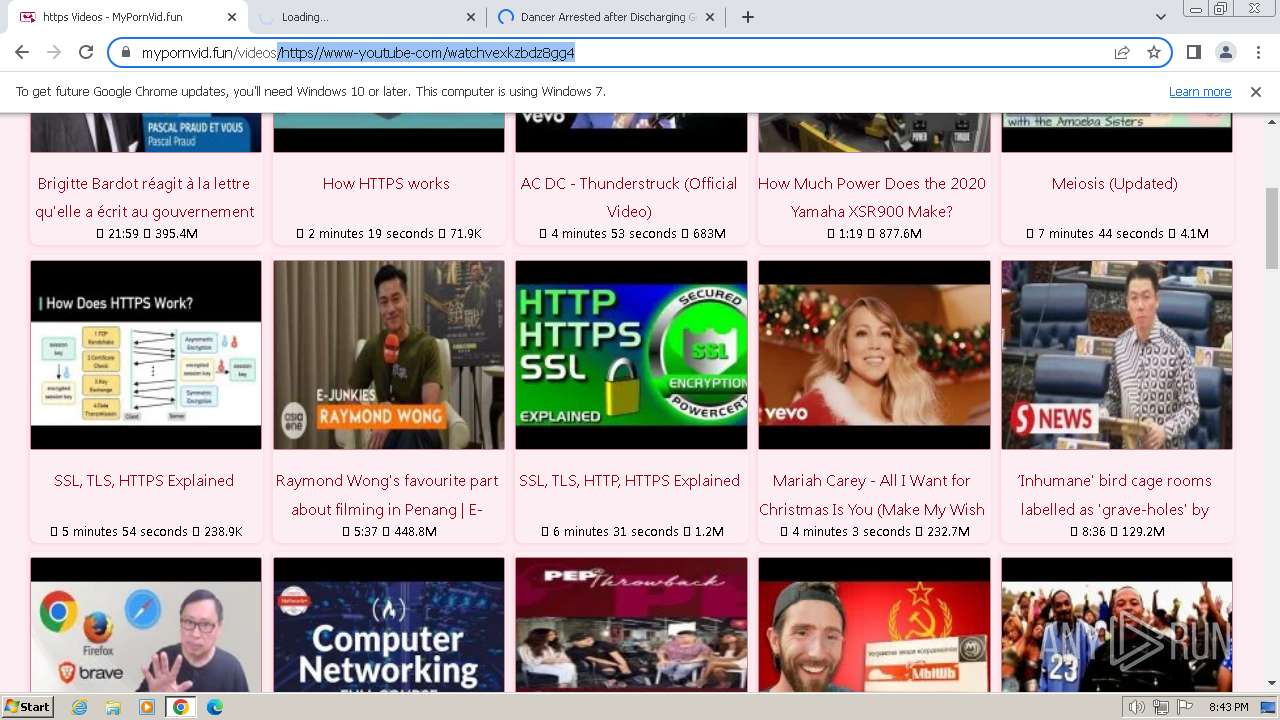Open 'Brigitte Bardot réagit à la lettre' video
This screenshot has height=720, width=1280.
click(145, 197)
